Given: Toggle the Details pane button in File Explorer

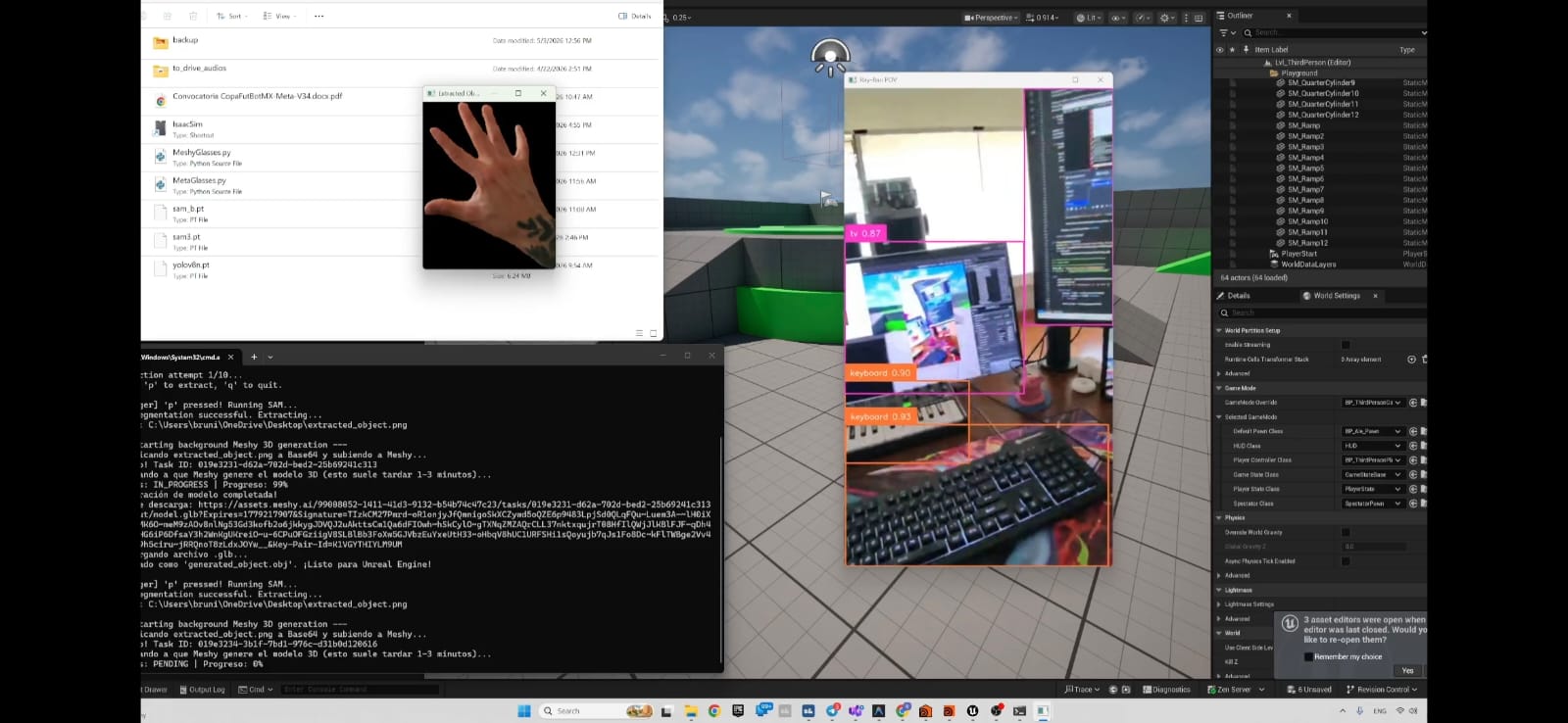Looking at the screenshot, I should (635, 16).
